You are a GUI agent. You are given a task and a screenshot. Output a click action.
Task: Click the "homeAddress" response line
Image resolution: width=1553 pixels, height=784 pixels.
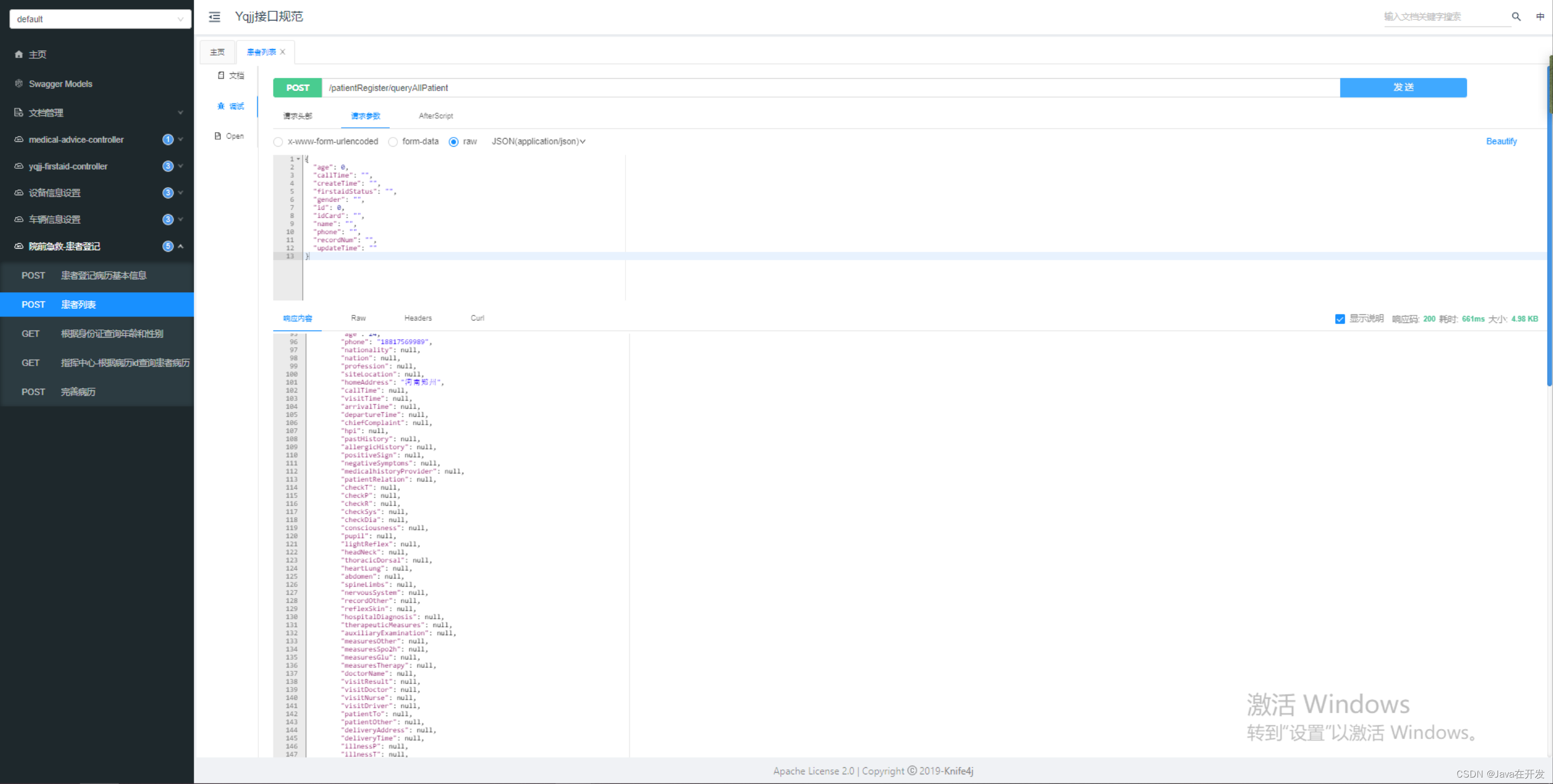[x=392, y=382]
